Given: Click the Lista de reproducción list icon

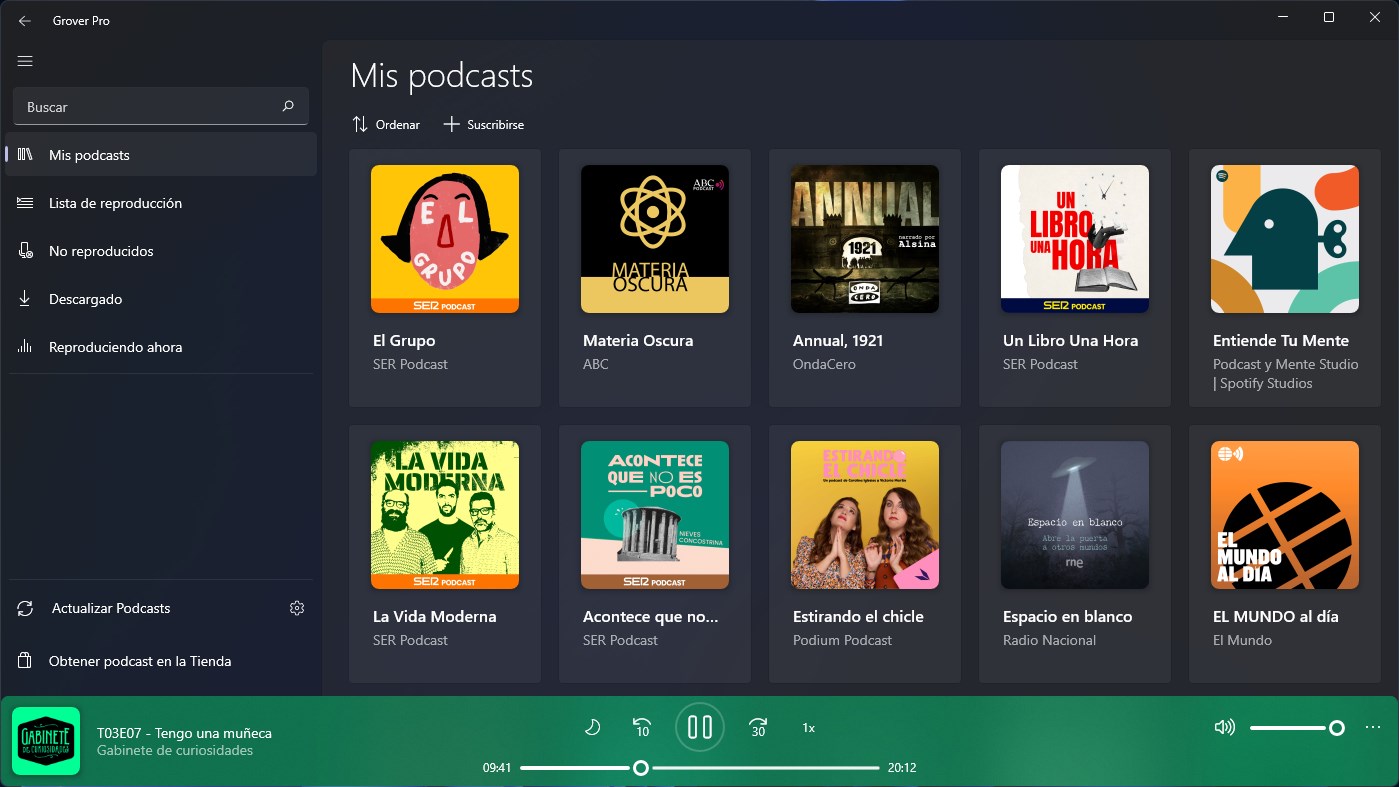Looking at the screenshot, I should point(26,203).
